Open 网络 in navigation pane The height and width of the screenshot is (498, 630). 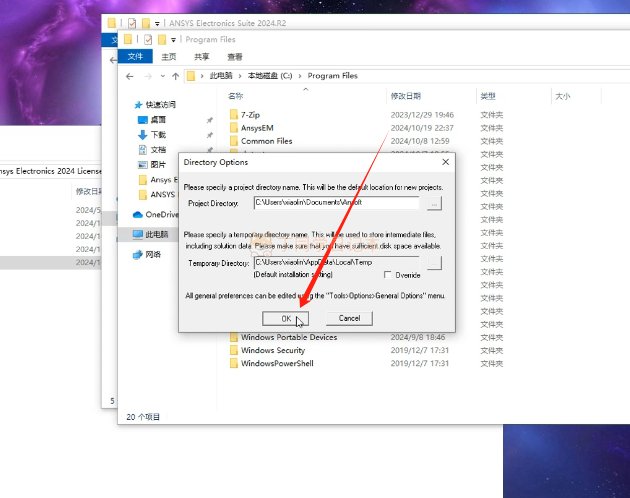[153, 255]
